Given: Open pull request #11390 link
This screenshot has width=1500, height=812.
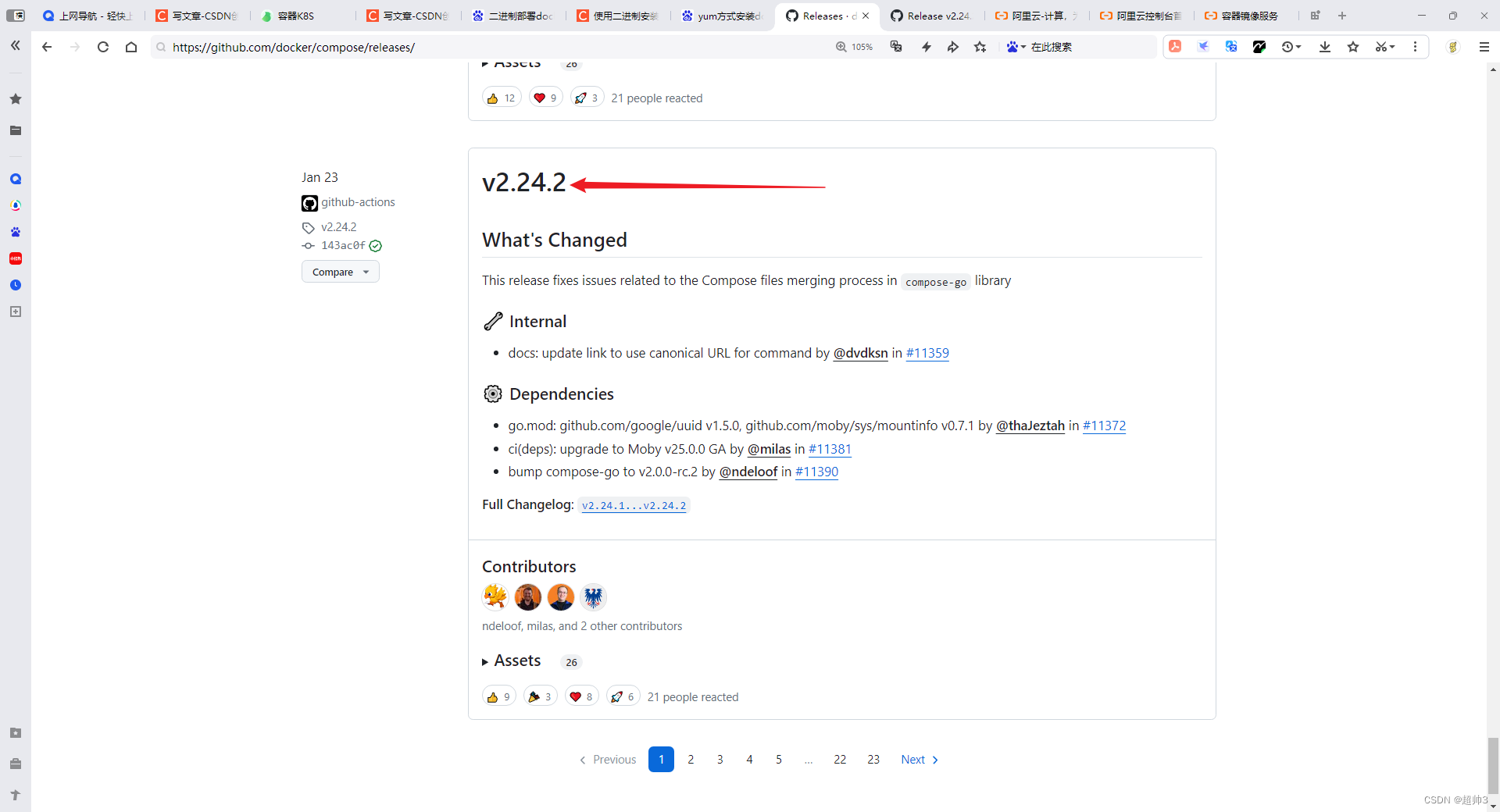Looking at the screenshot, I should [816, 472].
